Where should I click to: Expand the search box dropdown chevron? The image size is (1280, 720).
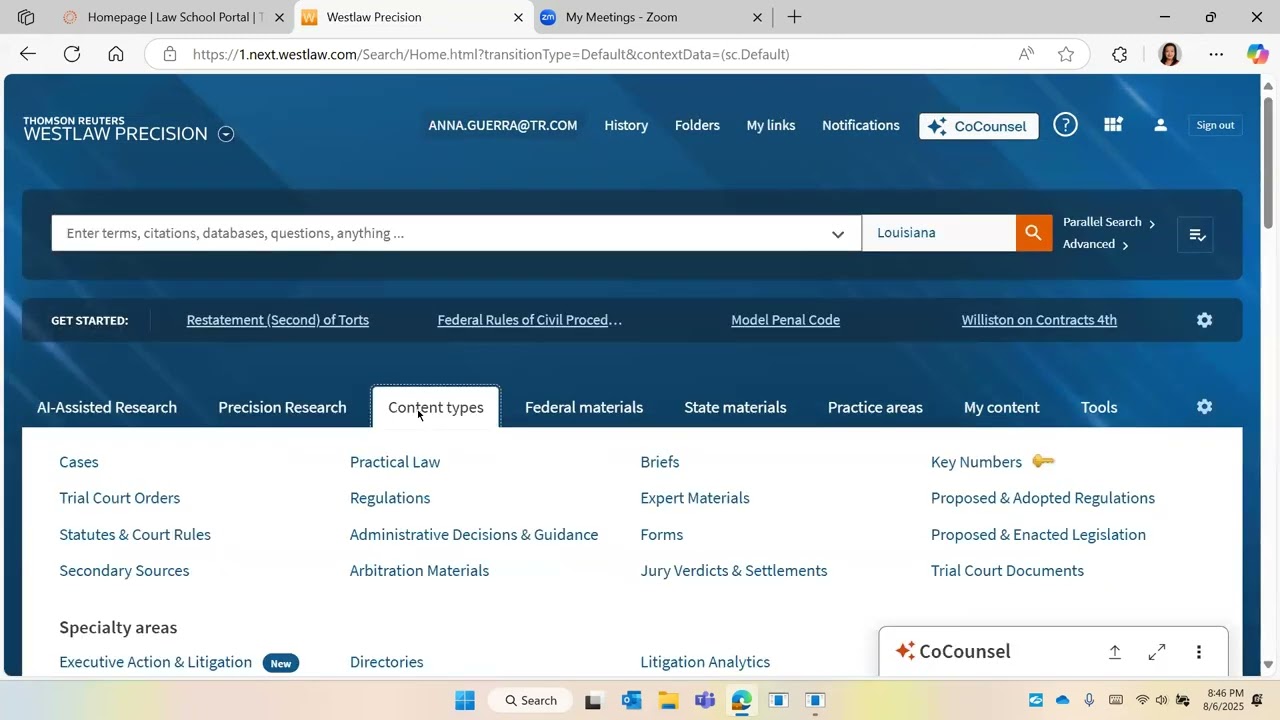pyautogui.click(x=838, y=234)
